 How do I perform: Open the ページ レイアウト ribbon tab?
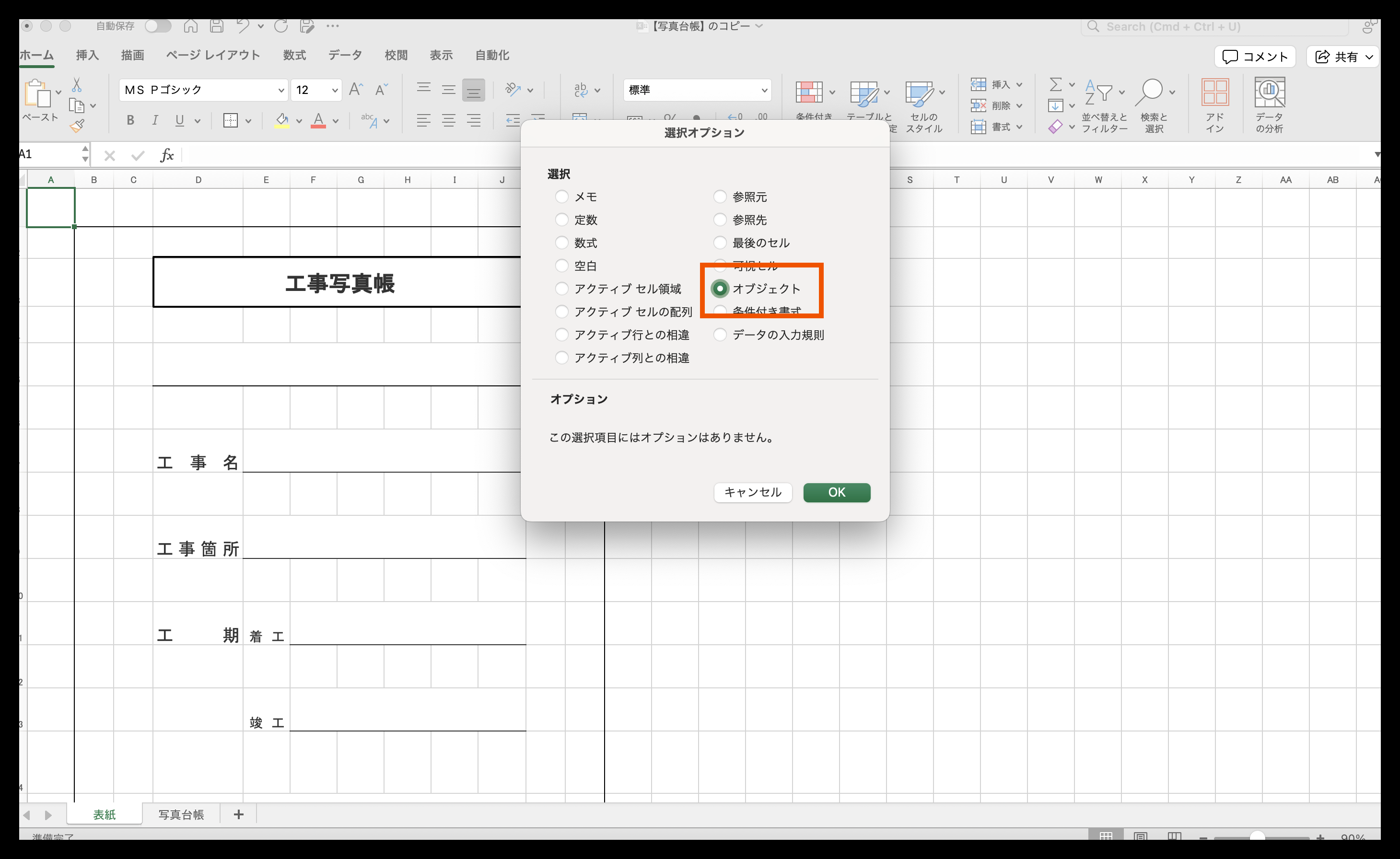213,55
